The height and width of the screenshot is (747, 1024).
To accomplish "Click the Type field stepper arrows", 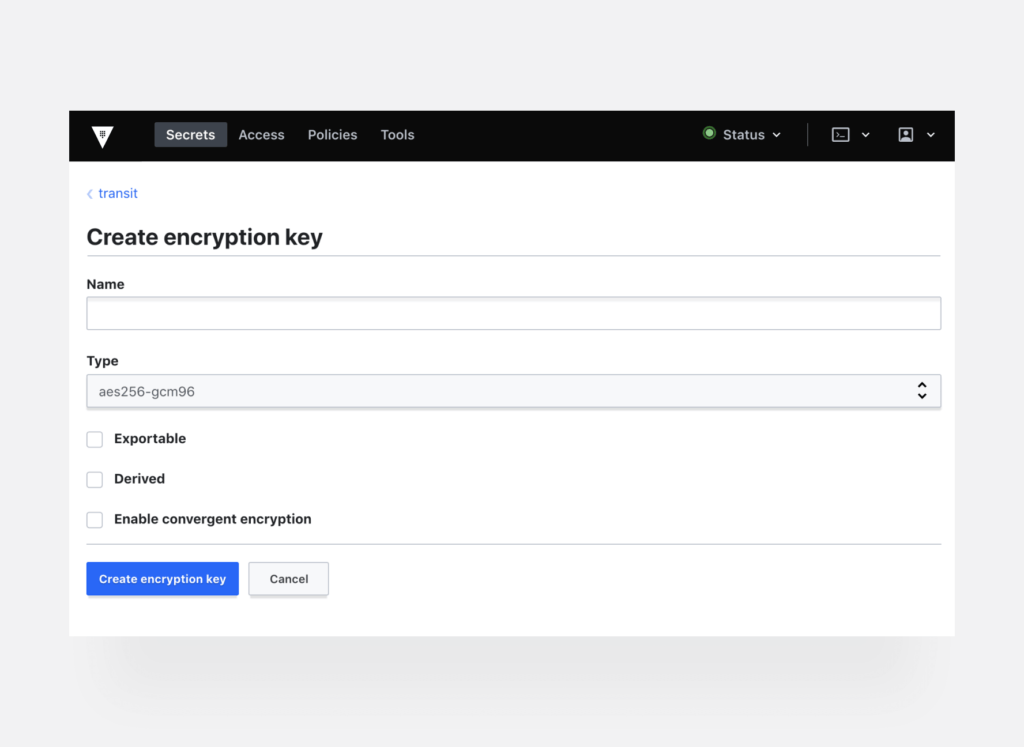I will (921, 391).
